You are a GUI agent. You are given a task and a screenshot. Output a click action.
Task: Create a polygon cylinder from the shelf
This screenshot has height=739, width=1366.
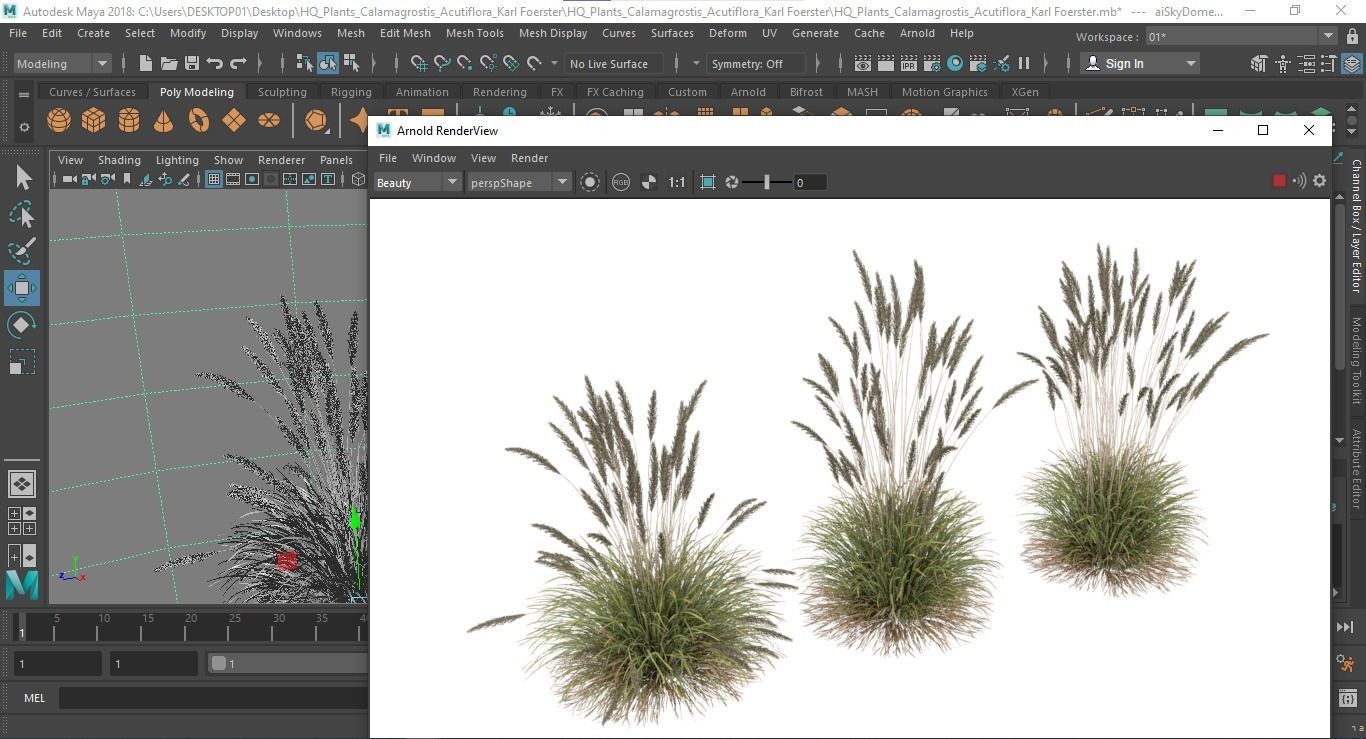129,121
